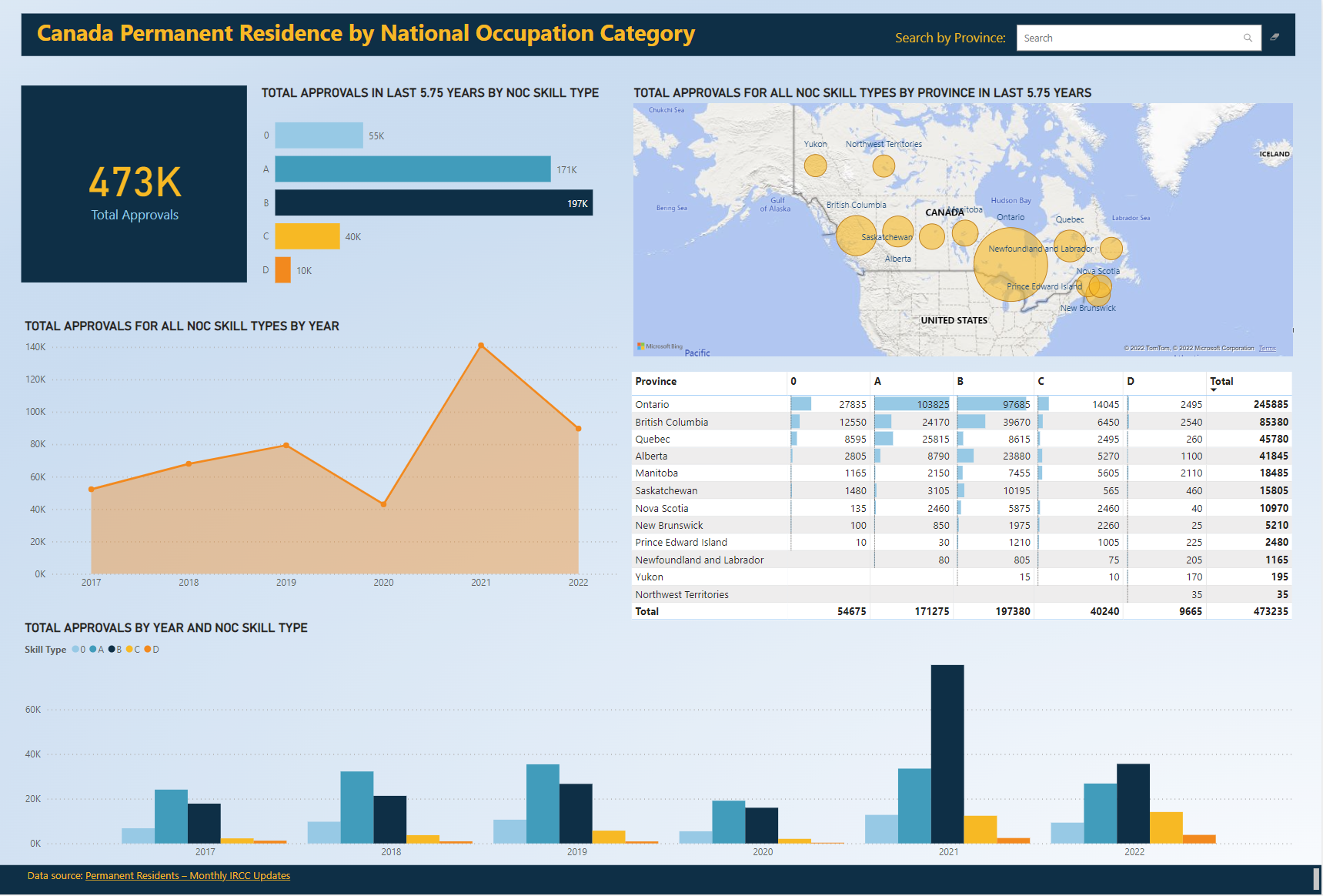Click the Terms link on the map
Screen dimensions: 1323x896
pyautogui.click(x=1266, y=347)
